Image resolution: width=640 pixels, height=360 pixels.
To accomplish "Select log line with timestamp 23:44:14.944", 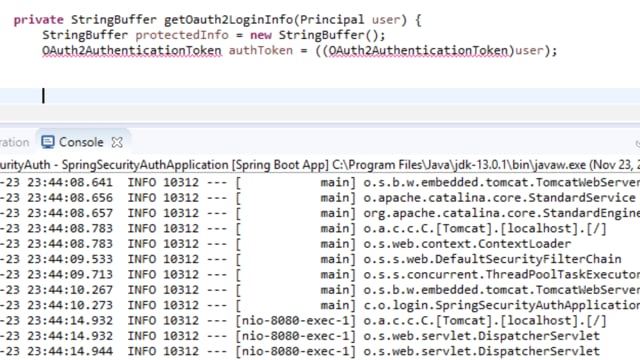I will point(320,351).
